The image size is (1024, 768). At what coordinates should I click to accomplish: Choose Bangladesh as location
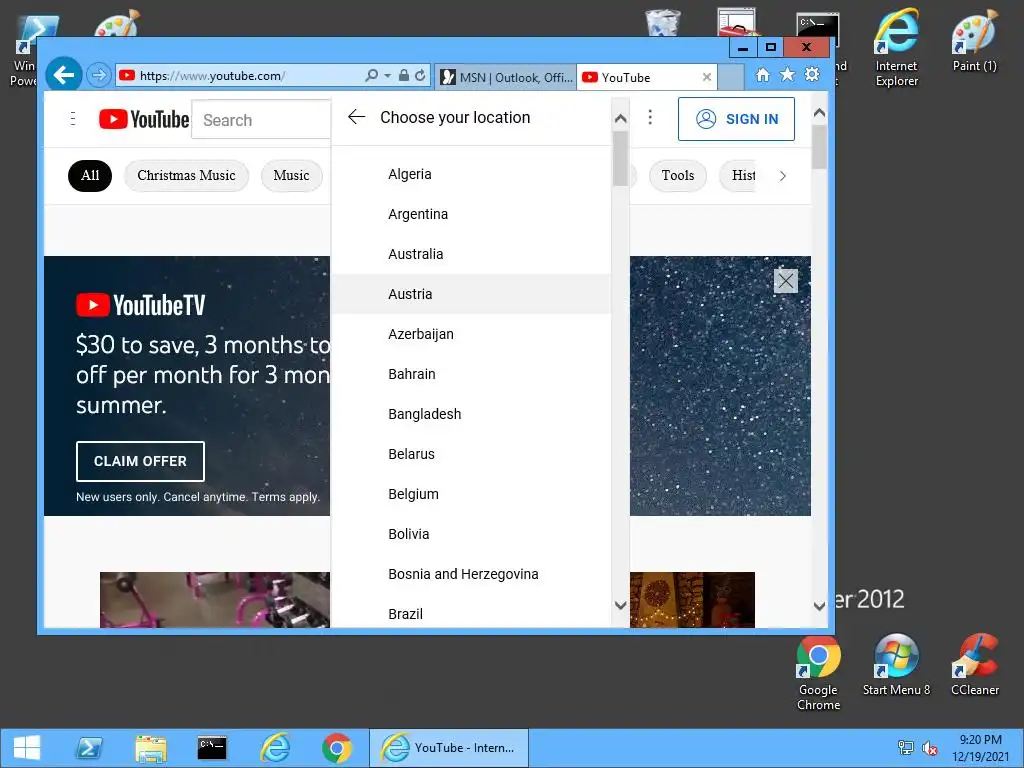tap(471, 414)
